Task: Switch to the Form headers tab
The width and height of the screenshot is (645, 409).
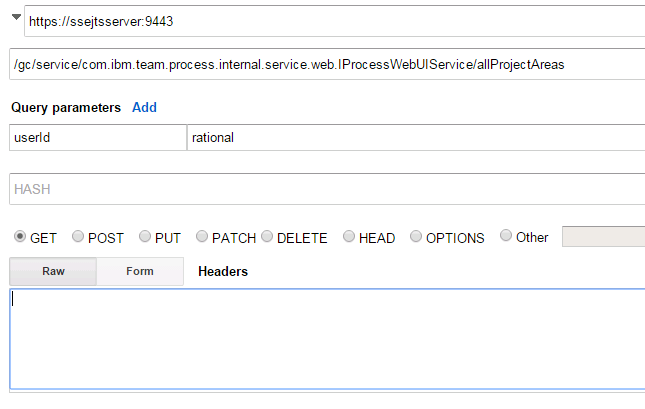Action: point(140,271)
